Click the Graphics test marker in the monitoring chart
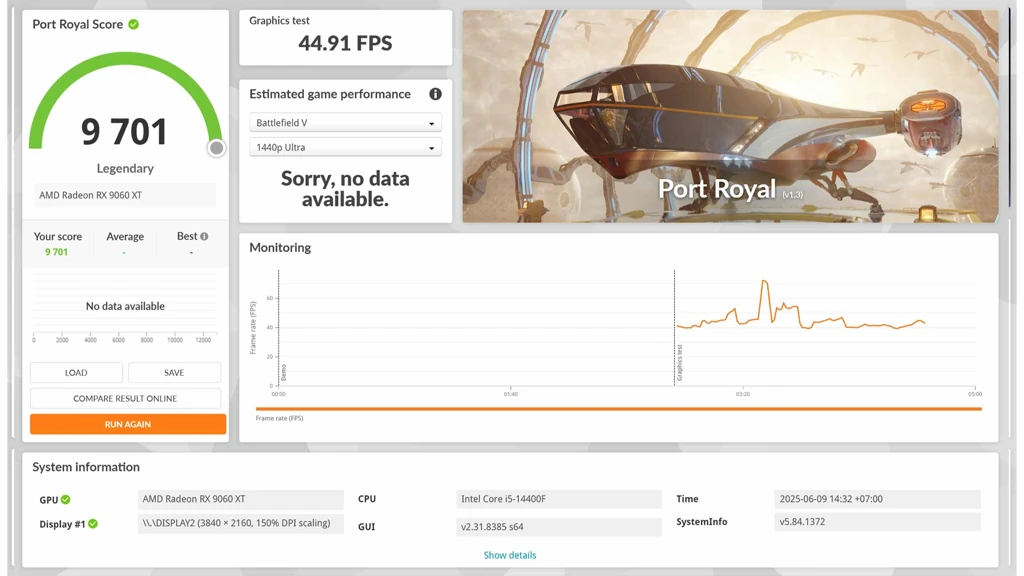Viewport: 1024px width, 576px height. [x=679, y=362]
